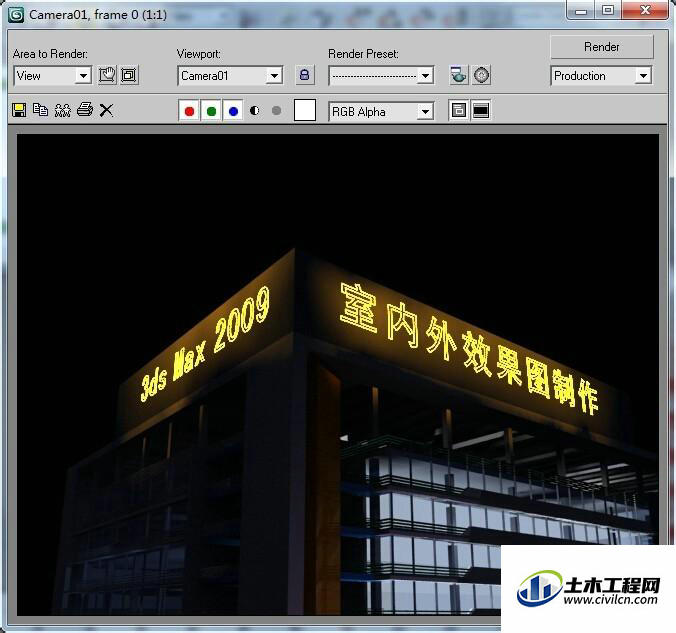Toggle the Green channel button

211,111
